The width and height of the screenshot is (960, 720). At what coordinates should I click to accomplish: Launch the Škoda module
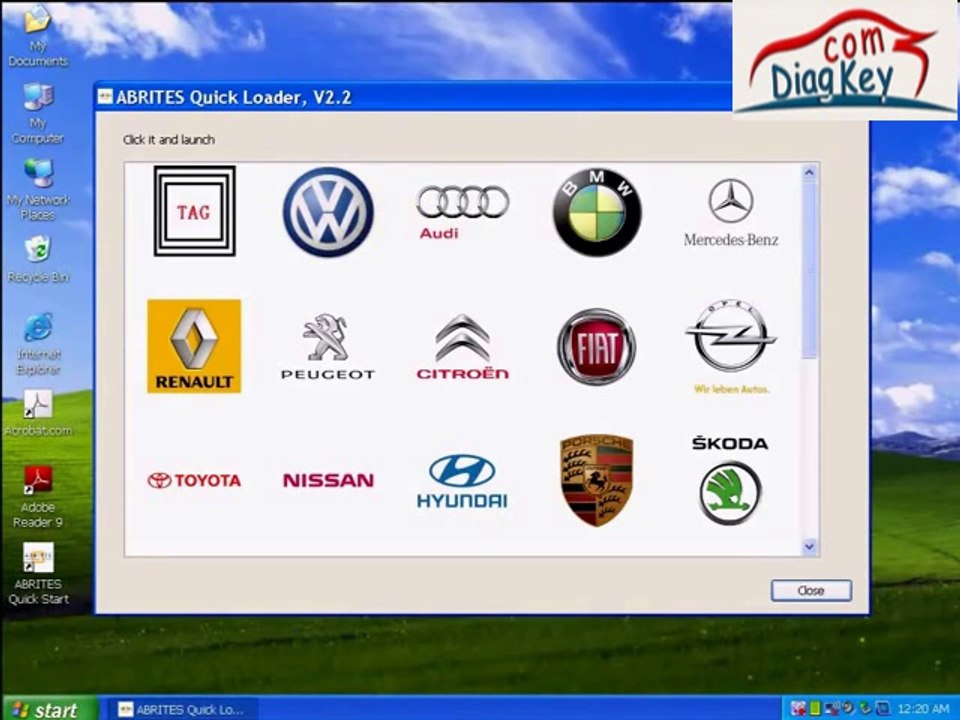tap(730, 480)
